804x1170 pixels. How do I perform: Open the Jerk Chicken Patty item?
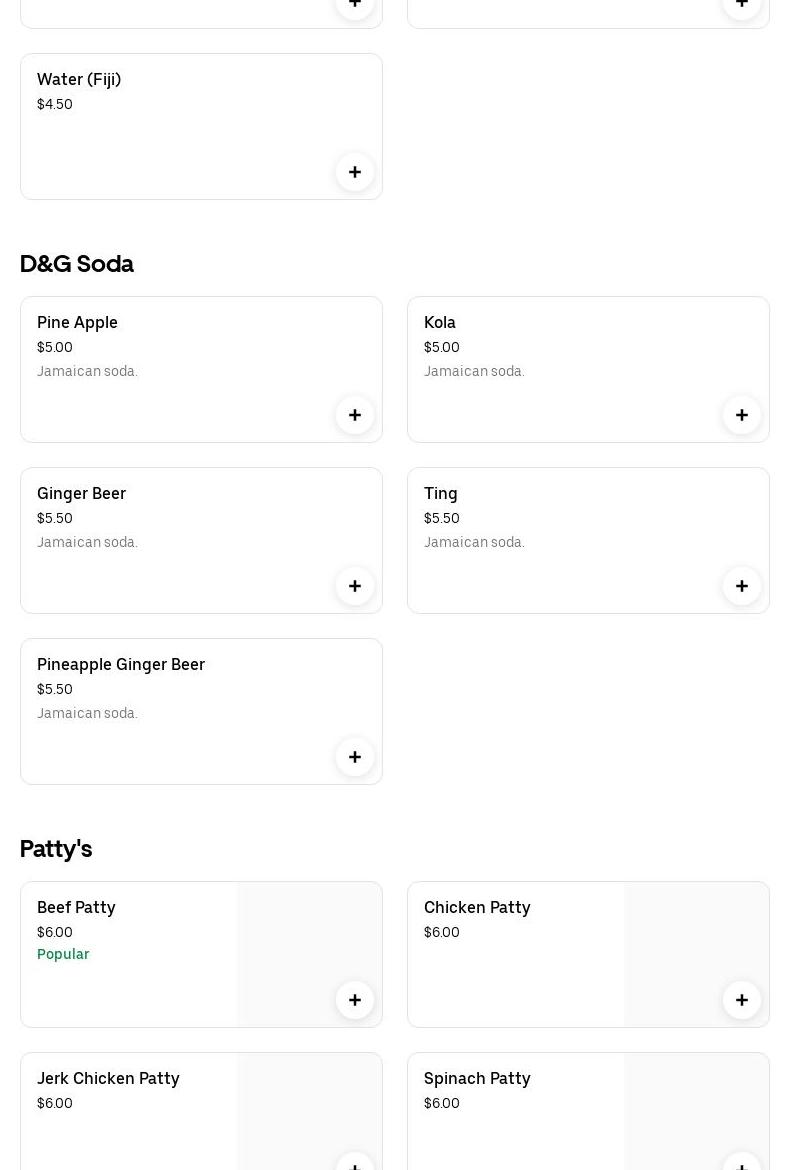pyautogui.click(x=108, y=1078)
